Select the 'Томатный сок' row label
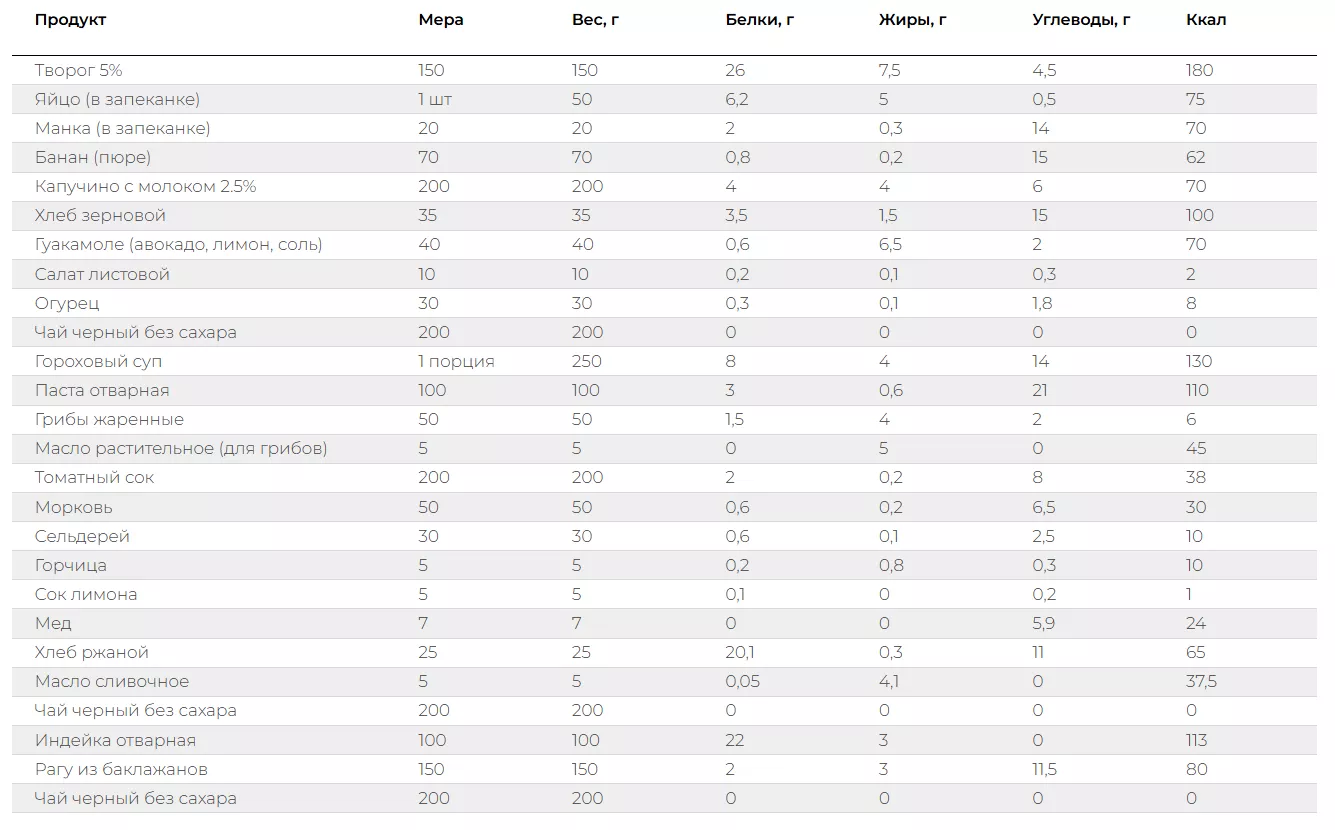This screenshot has width=1335, height=830. [94, 477]
